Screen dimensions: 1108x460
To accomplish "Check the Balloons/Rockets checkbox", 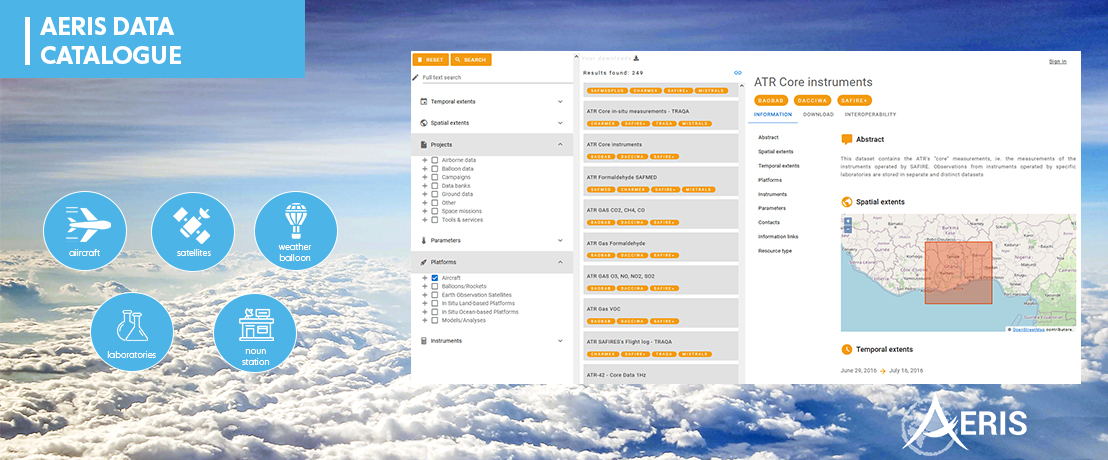I will coord(435,286).
